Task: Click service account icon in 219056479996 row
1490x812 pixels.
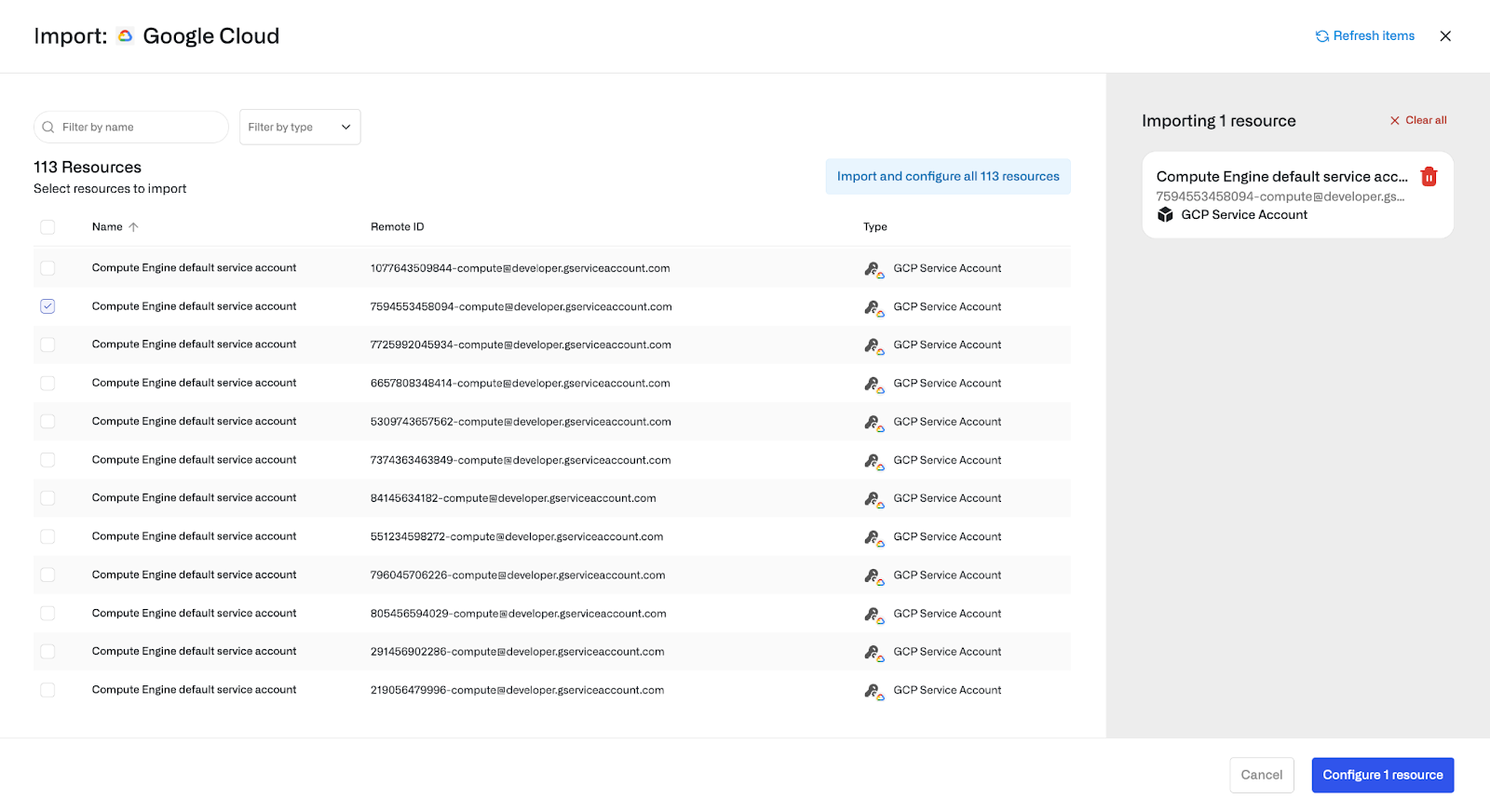Action: click(x=874, y=691)
